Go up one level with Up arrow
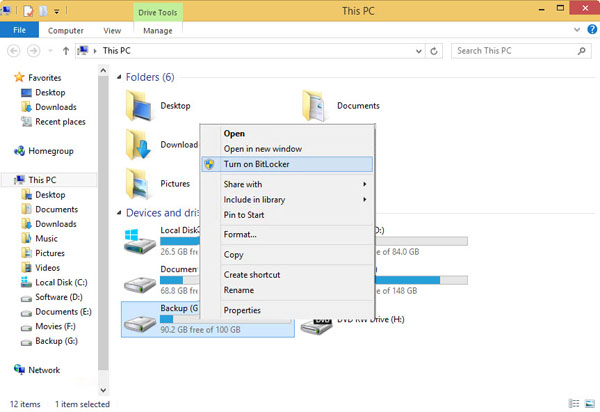 coord(66,51)
